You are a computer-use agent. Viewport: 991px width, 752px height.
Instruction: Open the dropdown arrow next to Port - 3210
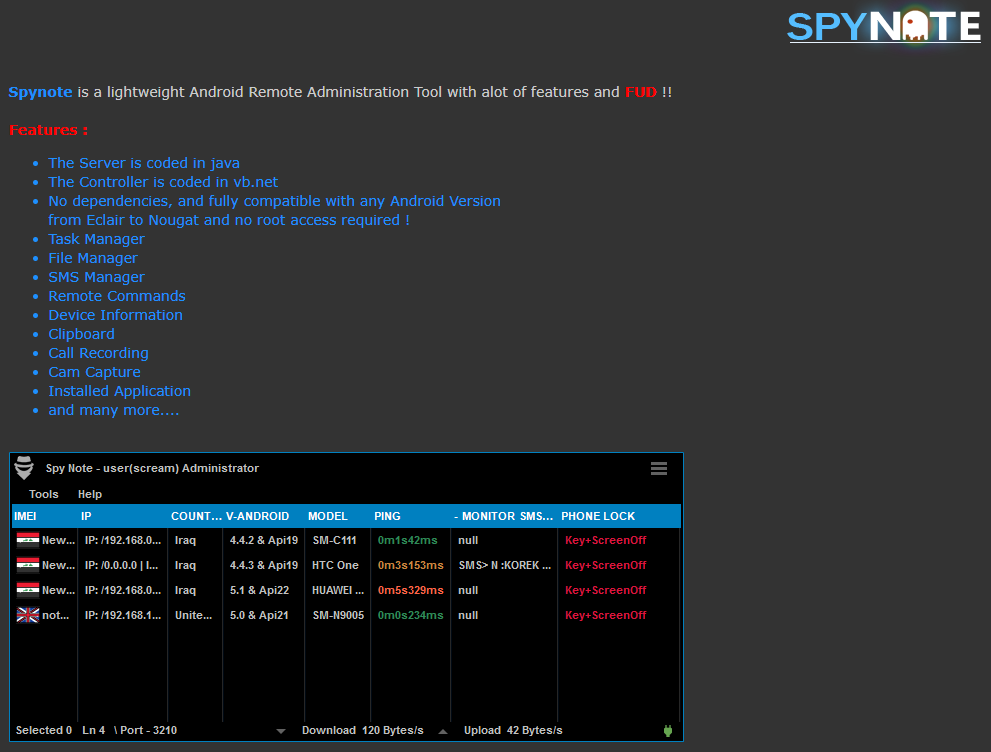[280, 730]
